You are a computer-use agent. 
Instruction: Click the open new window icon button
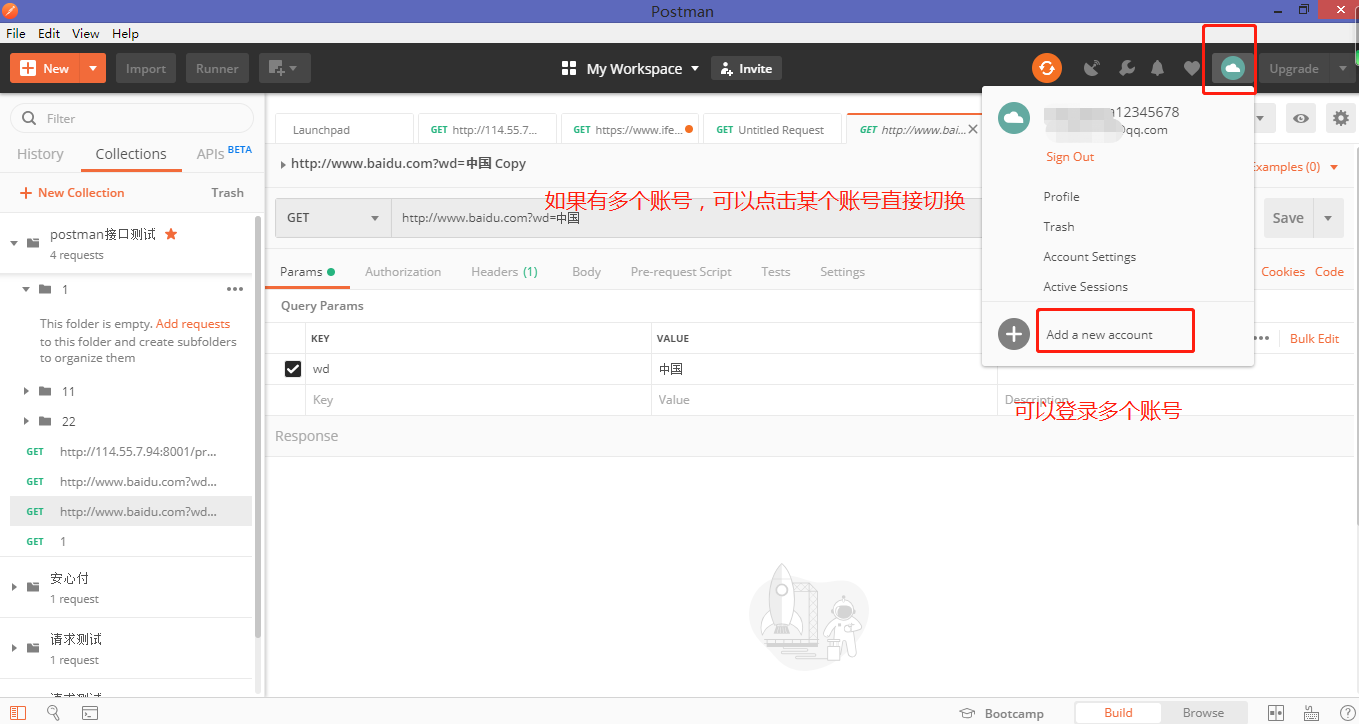pos(284,68)
